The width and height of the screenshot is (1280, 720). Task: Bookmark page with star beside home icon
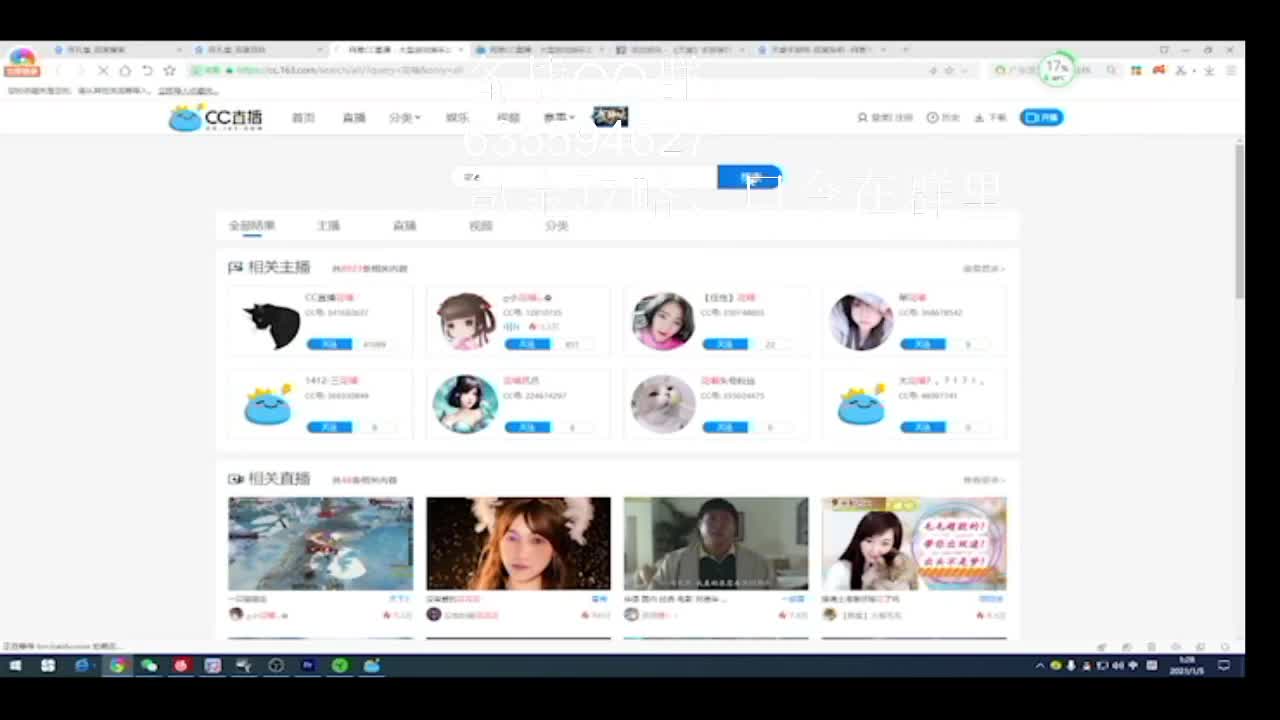(x=169, y=71)
